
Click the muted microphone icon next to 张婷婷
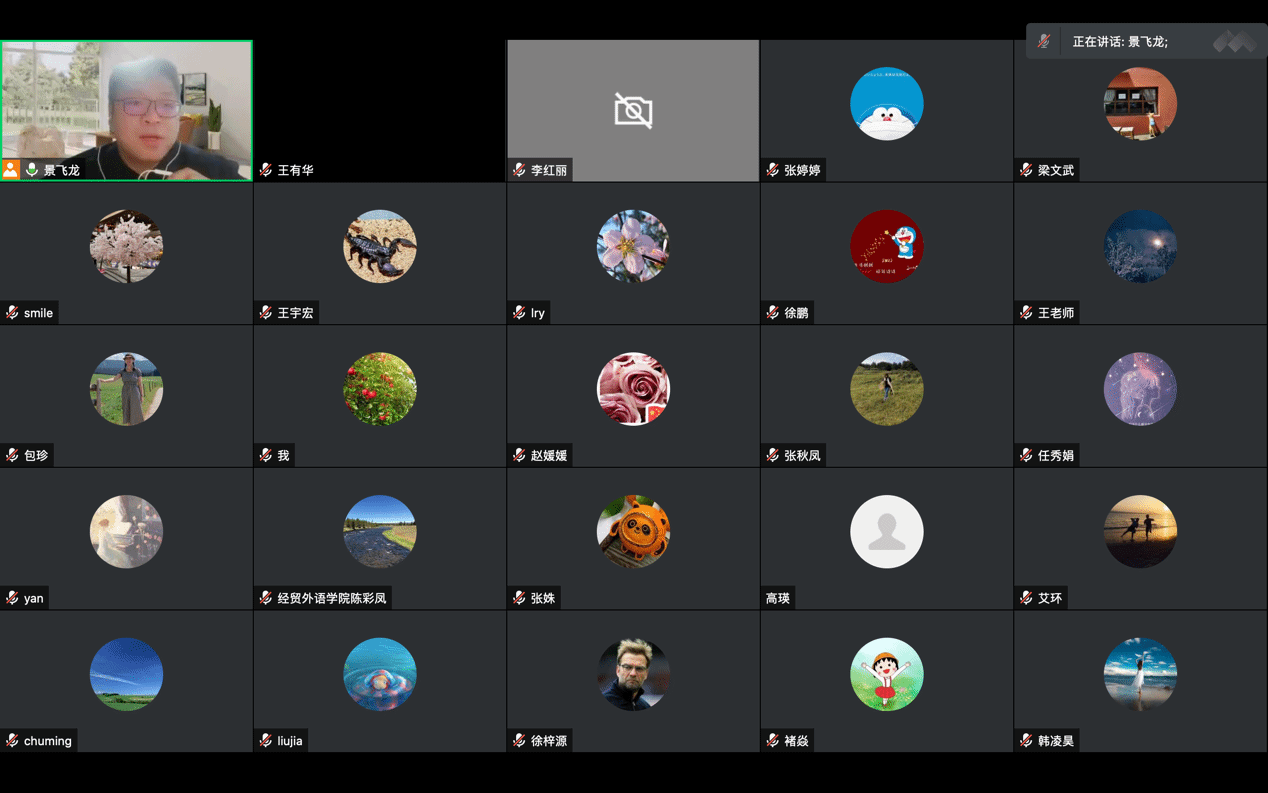[773, 170]
